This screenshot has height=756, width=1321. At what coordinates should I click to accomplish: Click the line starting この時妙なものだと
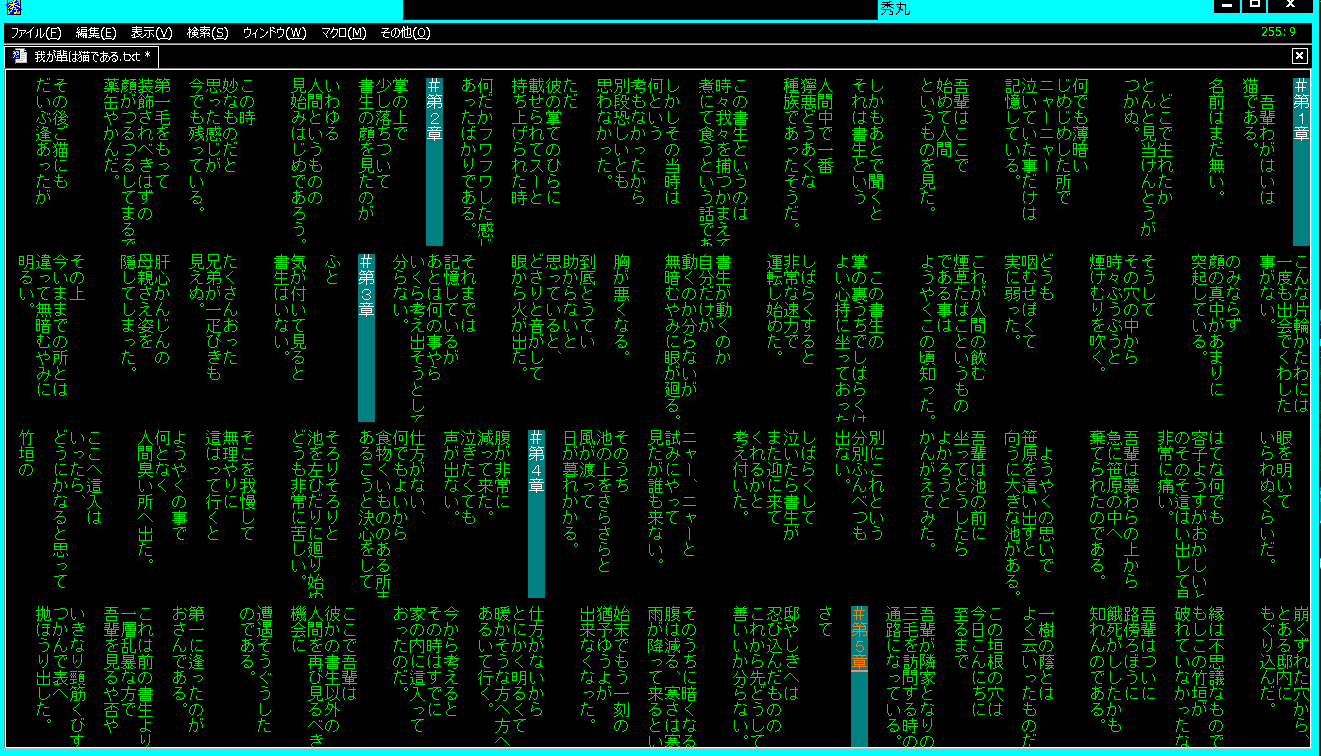[x=221, y=146]
